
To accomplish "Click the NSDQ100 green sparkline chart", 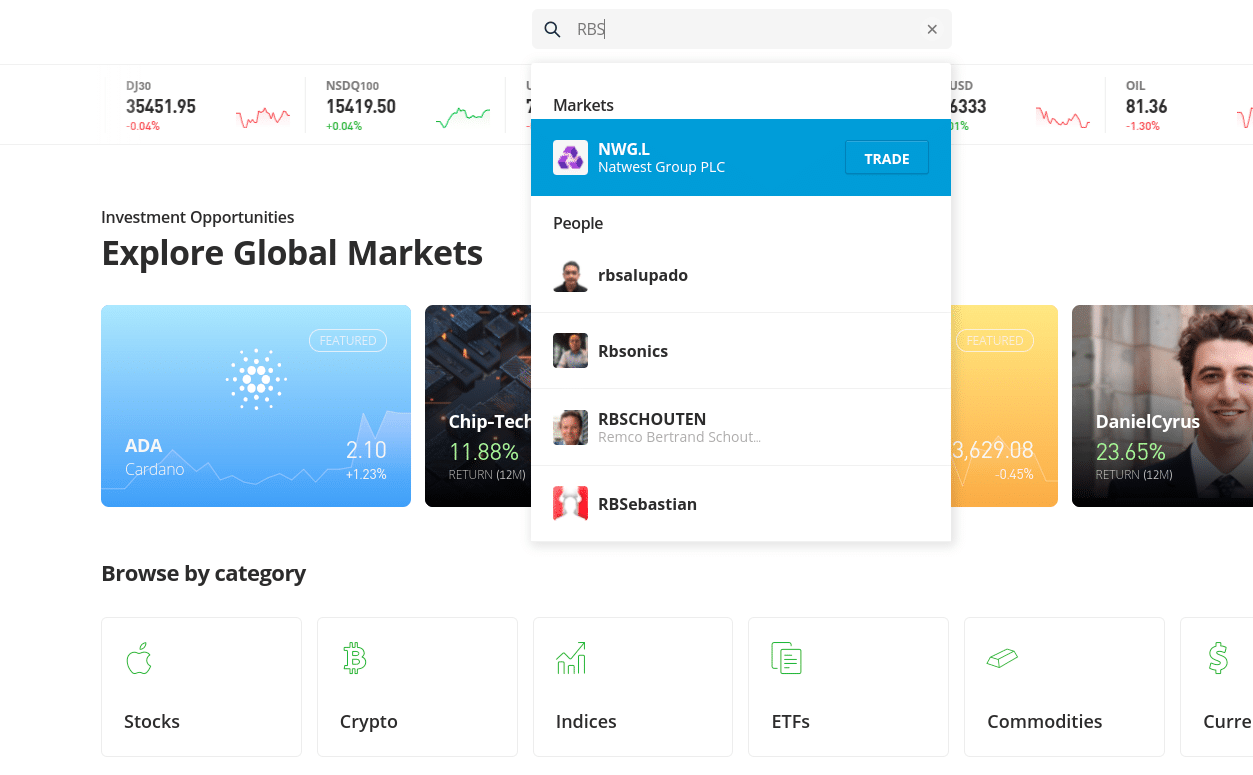I will (463, 118).
